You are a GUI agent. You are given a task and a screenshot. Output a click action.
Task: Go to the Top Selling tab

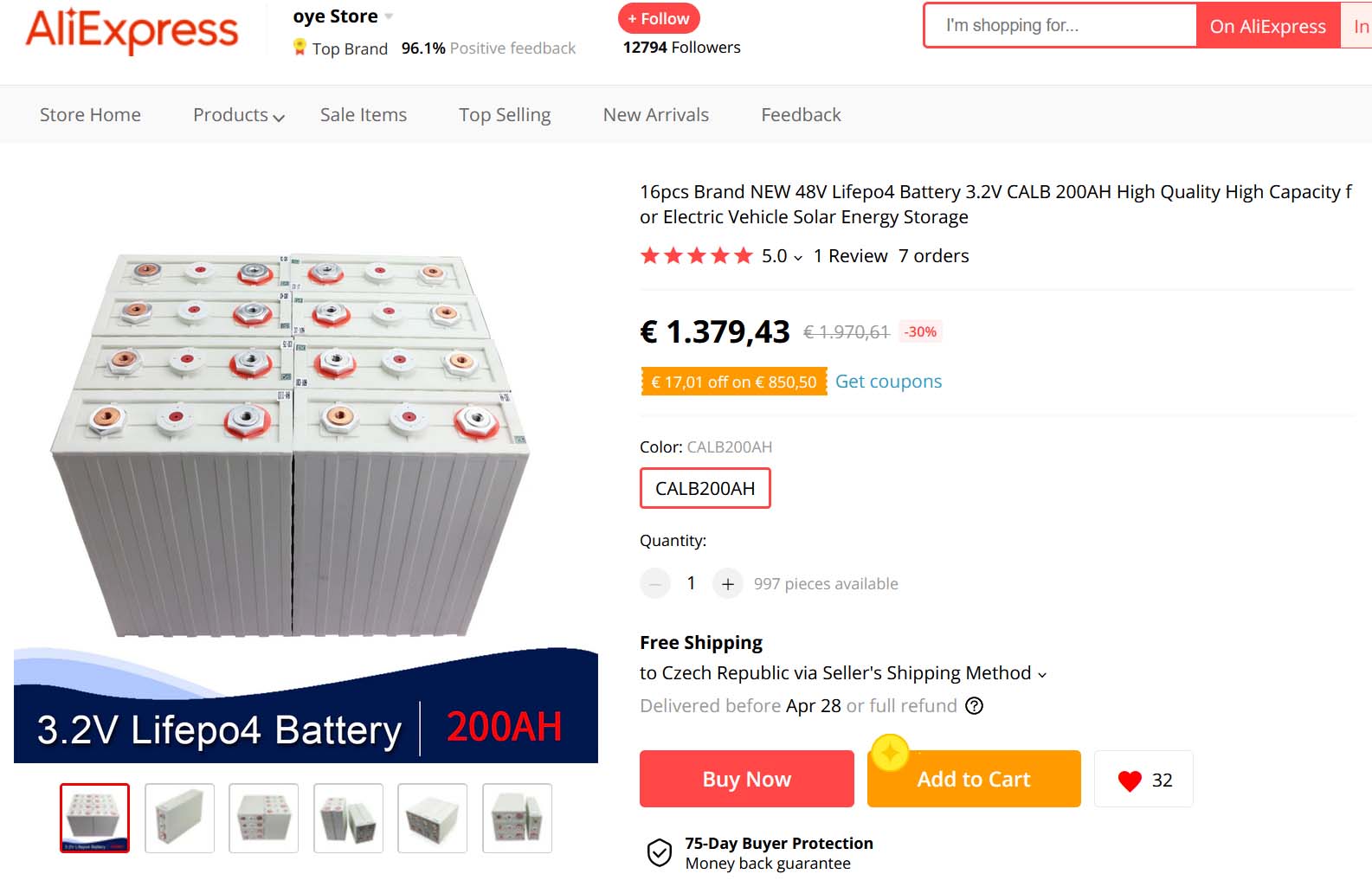point(505,115)
